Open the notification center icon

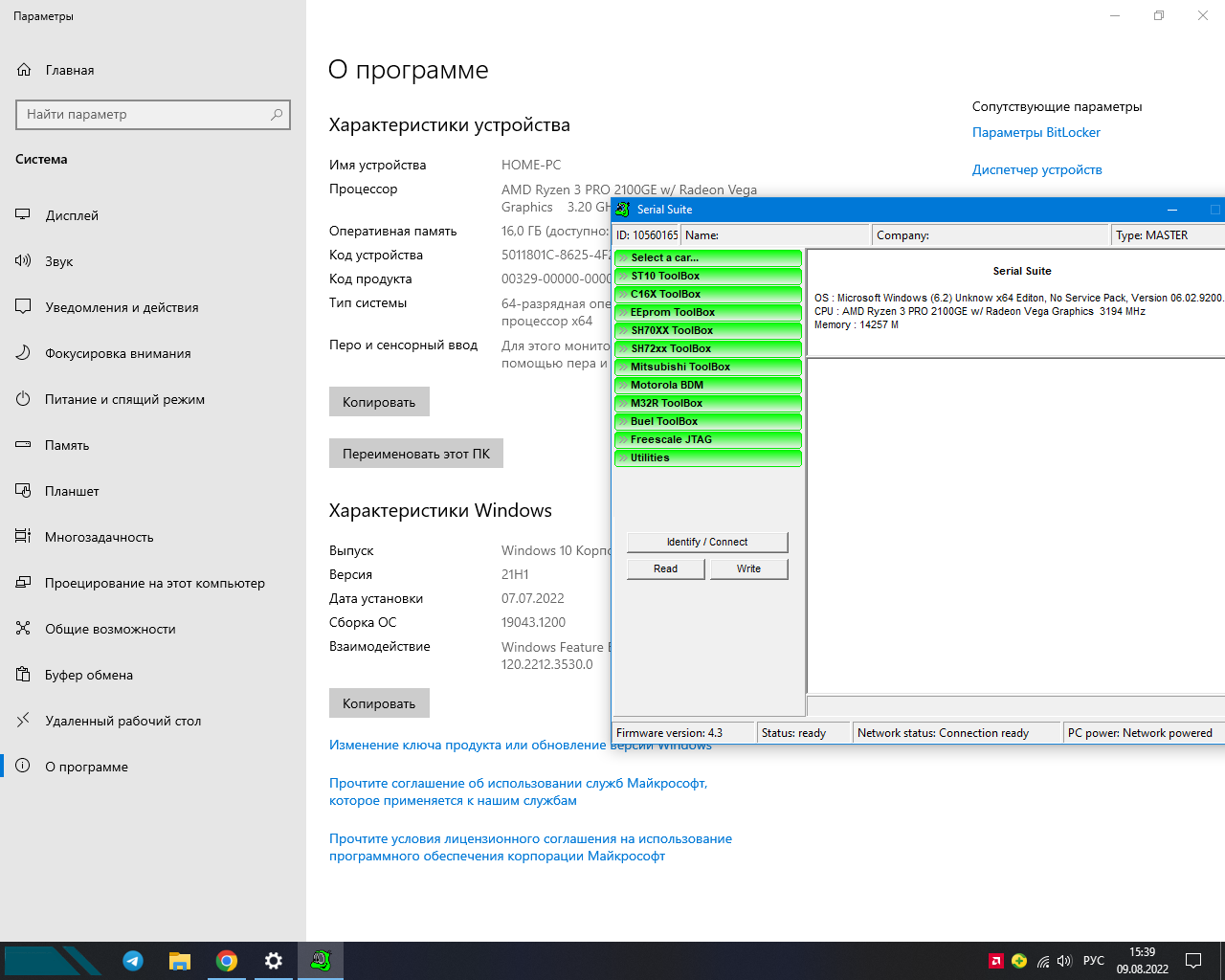click(1193, 961)
